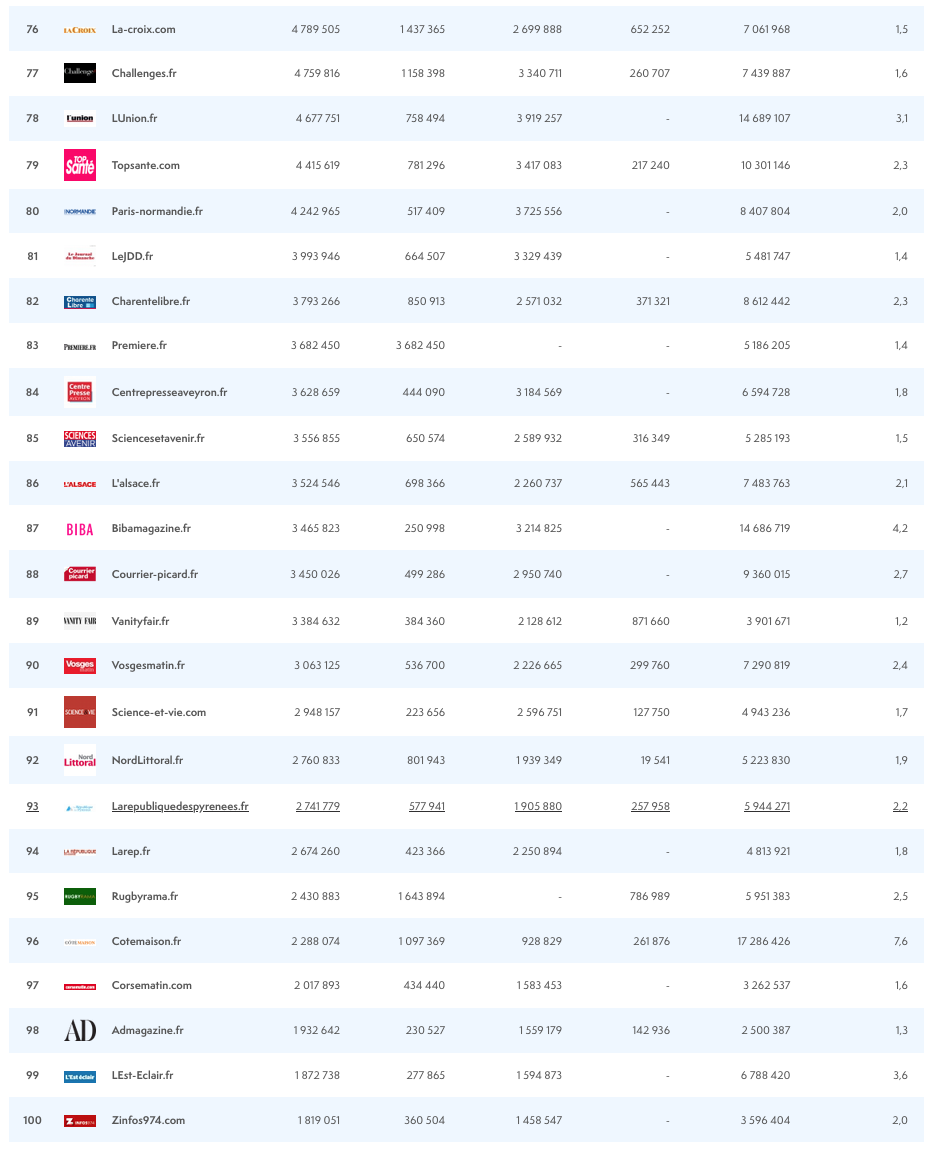The height and width of the screenshot is (1149, 931).
Task: Click the Top Santé pink logo
Action: 80,165
